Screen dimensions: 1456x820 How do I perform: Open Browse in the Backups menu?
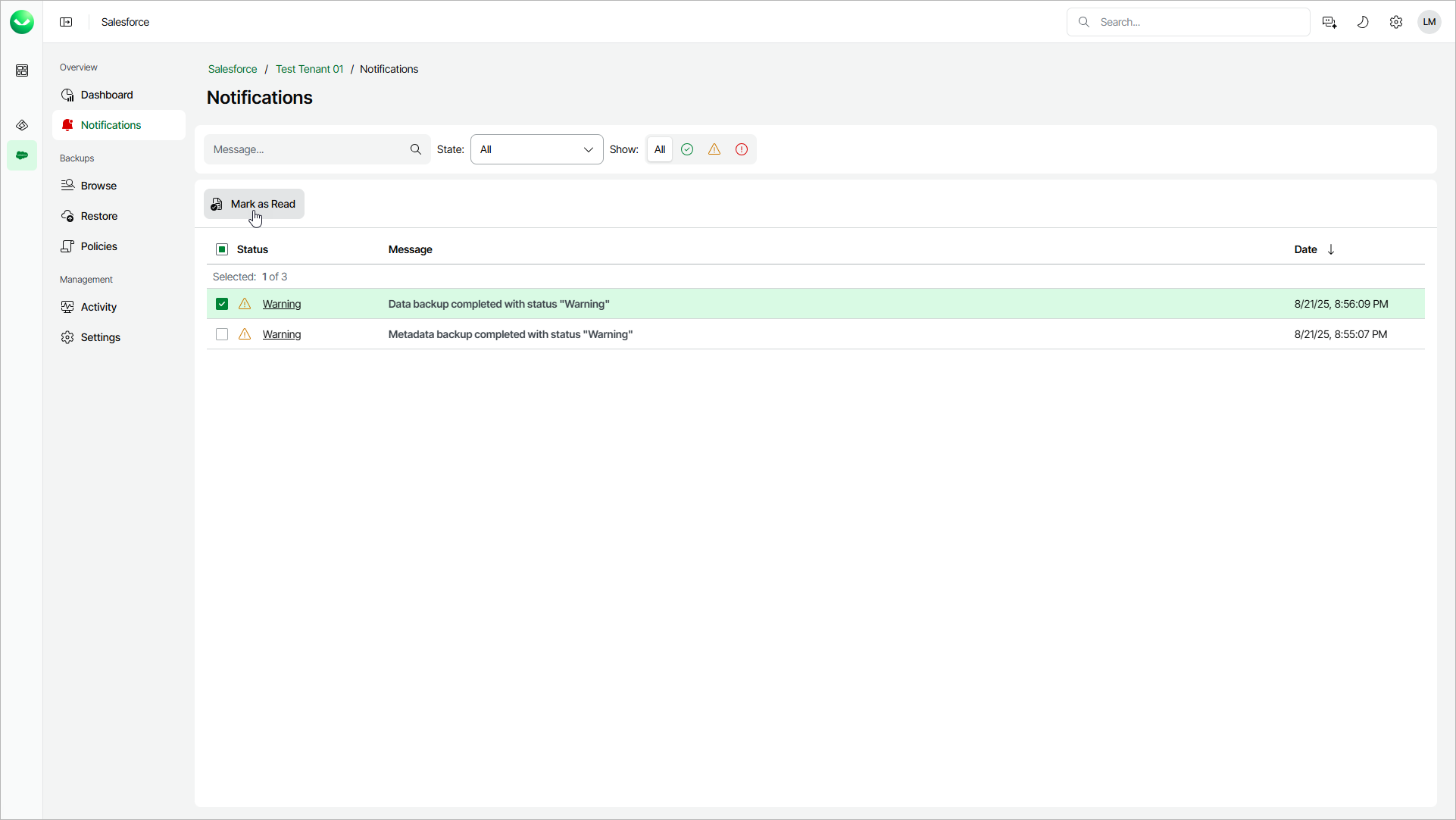[x=98, y=186]
